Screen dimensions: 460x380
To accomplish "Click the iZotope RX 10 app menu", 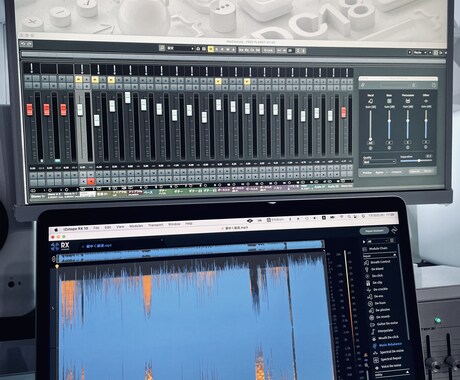I will pyautogui.click(x=76, y=229).
